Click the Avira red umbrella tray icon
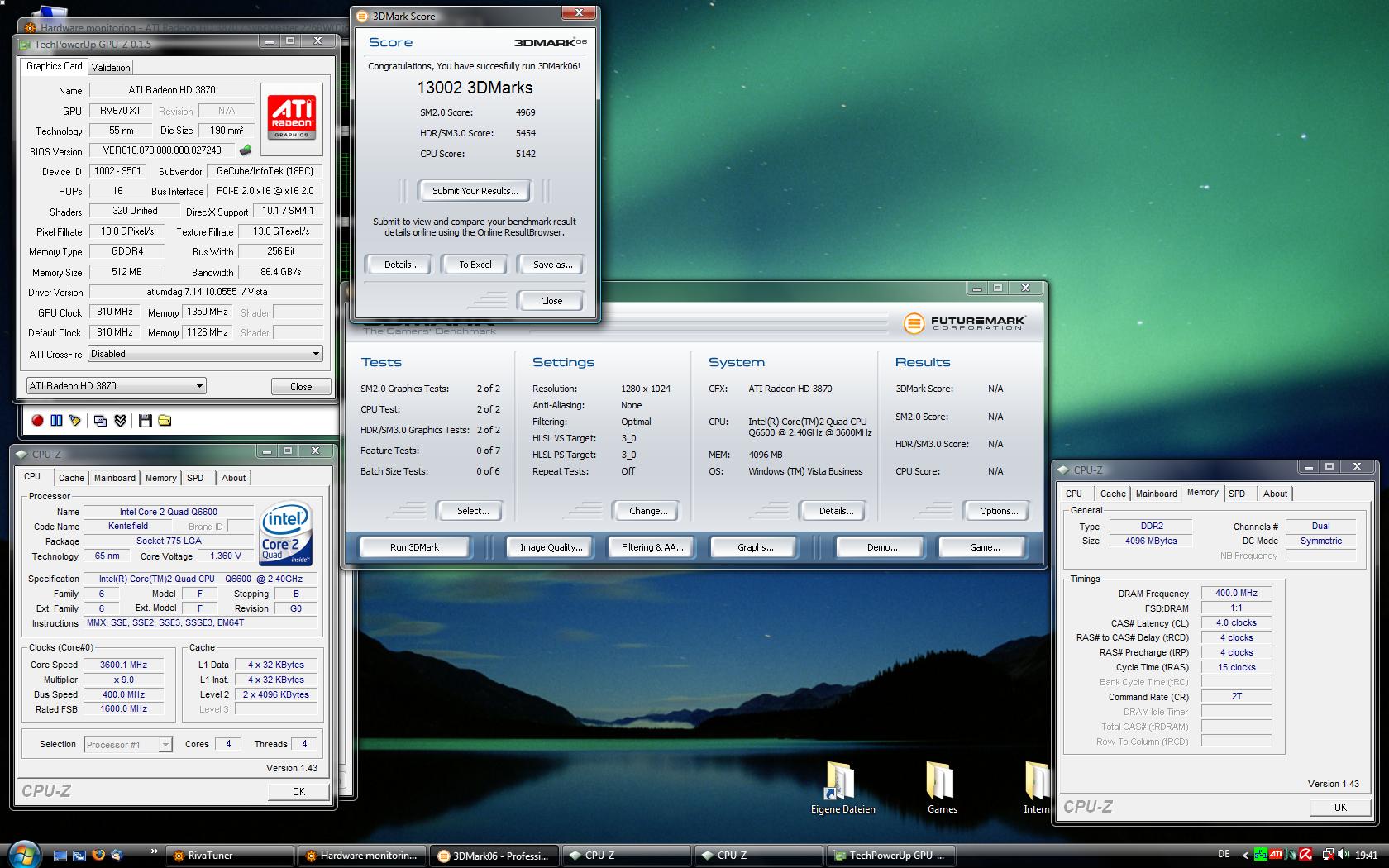The image size is (1389, 868). tap(1305, 856)
